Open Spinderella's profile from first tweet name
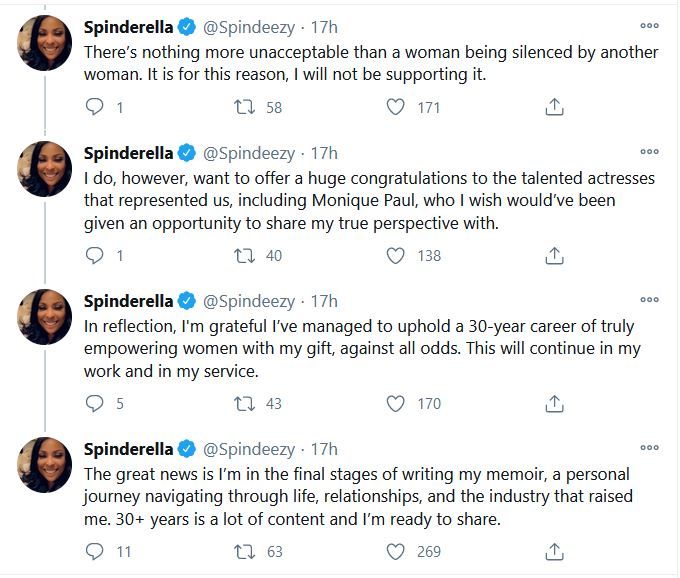Viewport: 680px width, 578px height. (x=128, y=27)
